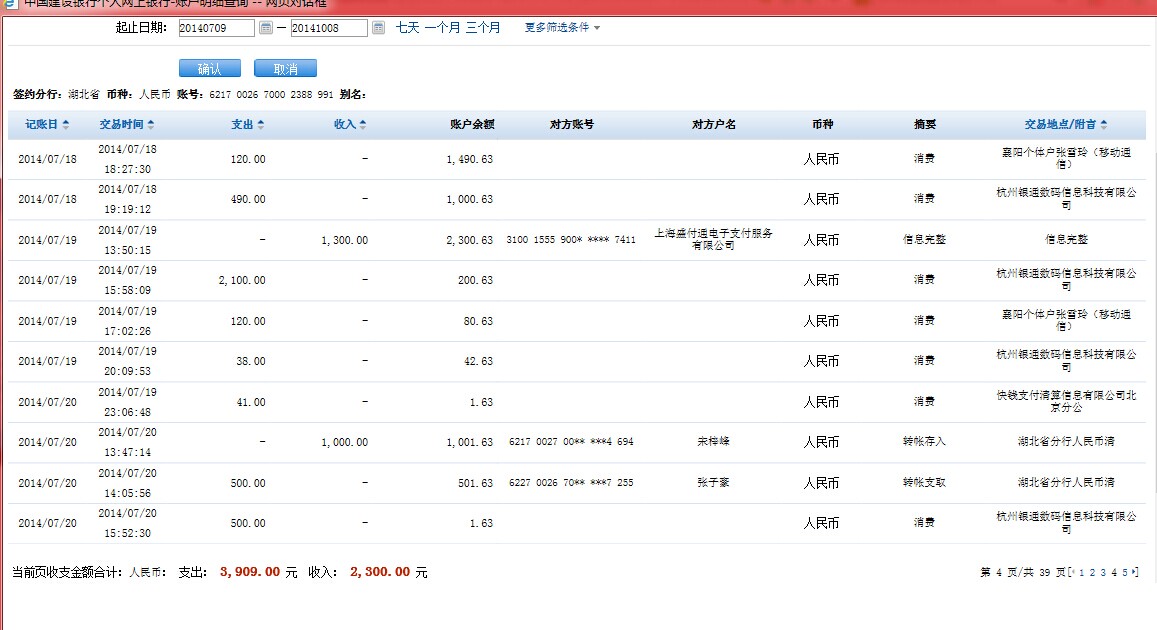
Task: Select the 三个月 date range shortcut
Action: (483, 28)
